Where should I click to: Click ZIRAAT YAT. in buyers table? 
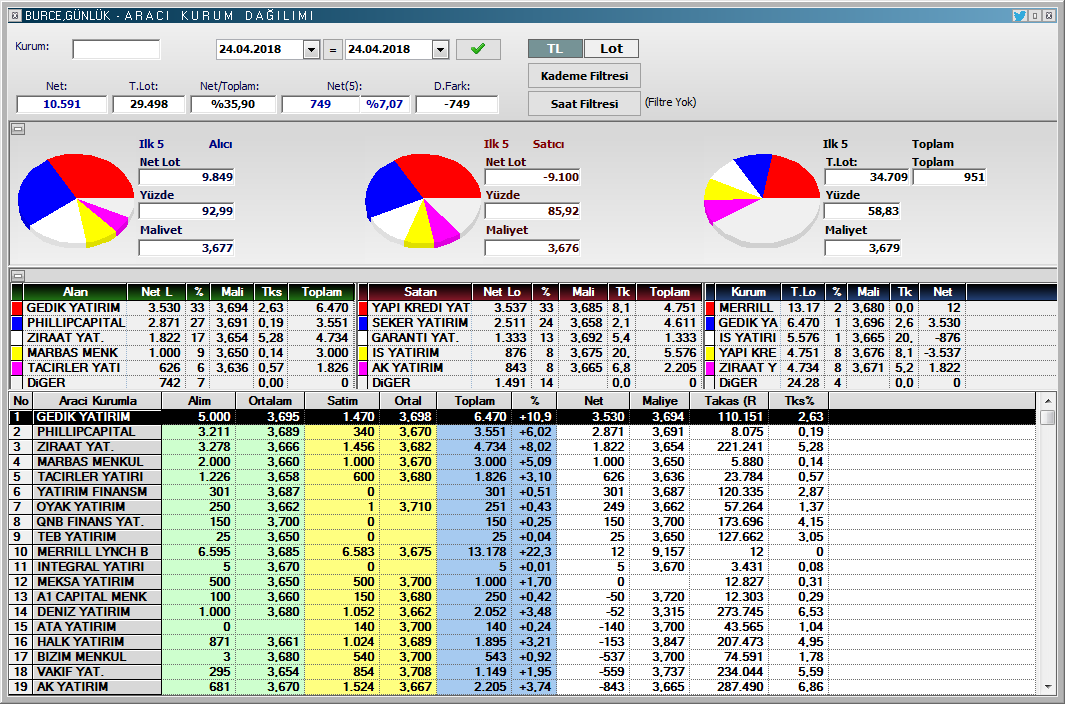point(65,338)
